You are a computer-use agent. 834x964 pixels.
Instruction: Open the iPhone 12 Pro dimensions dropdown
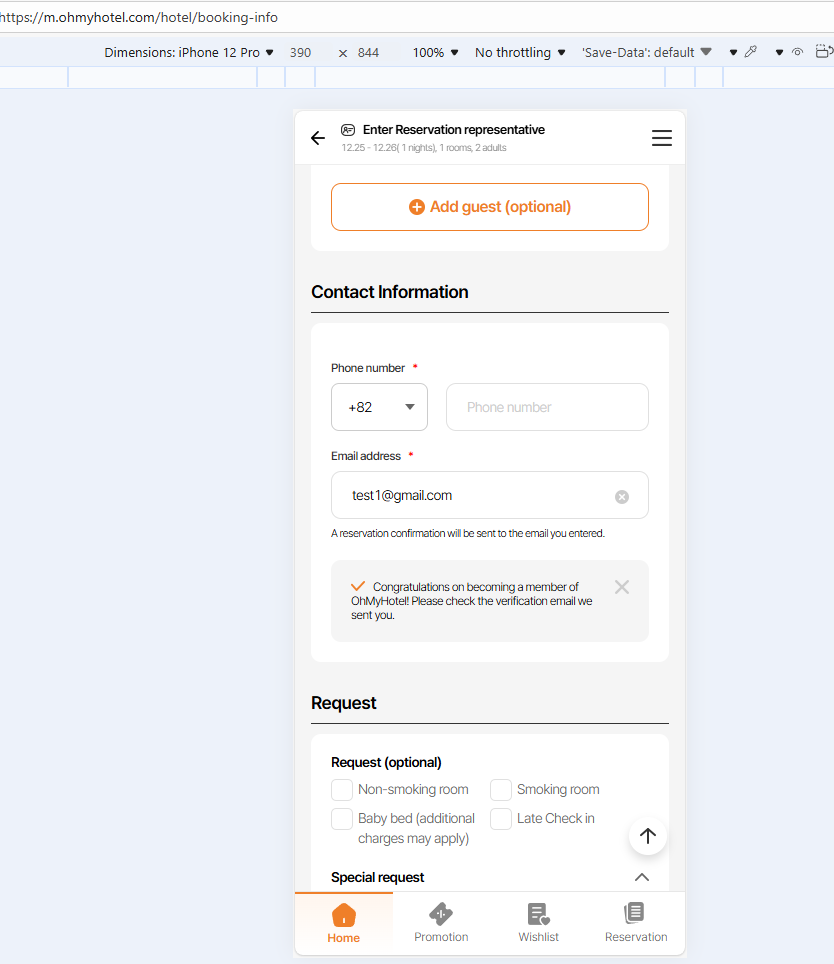(x=189, y=52)
